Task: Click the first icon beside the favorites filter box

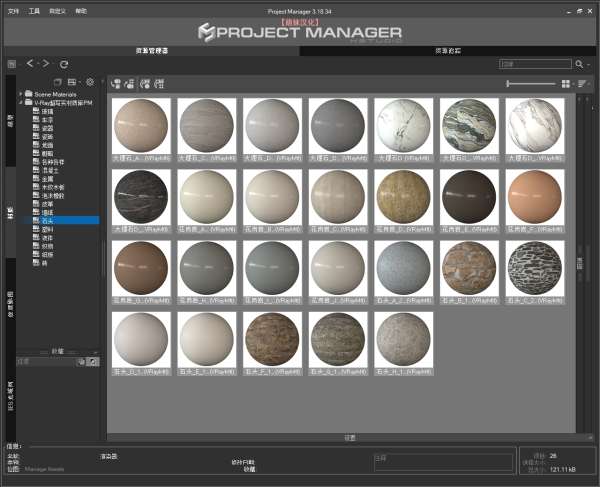Action: [81, 362]
